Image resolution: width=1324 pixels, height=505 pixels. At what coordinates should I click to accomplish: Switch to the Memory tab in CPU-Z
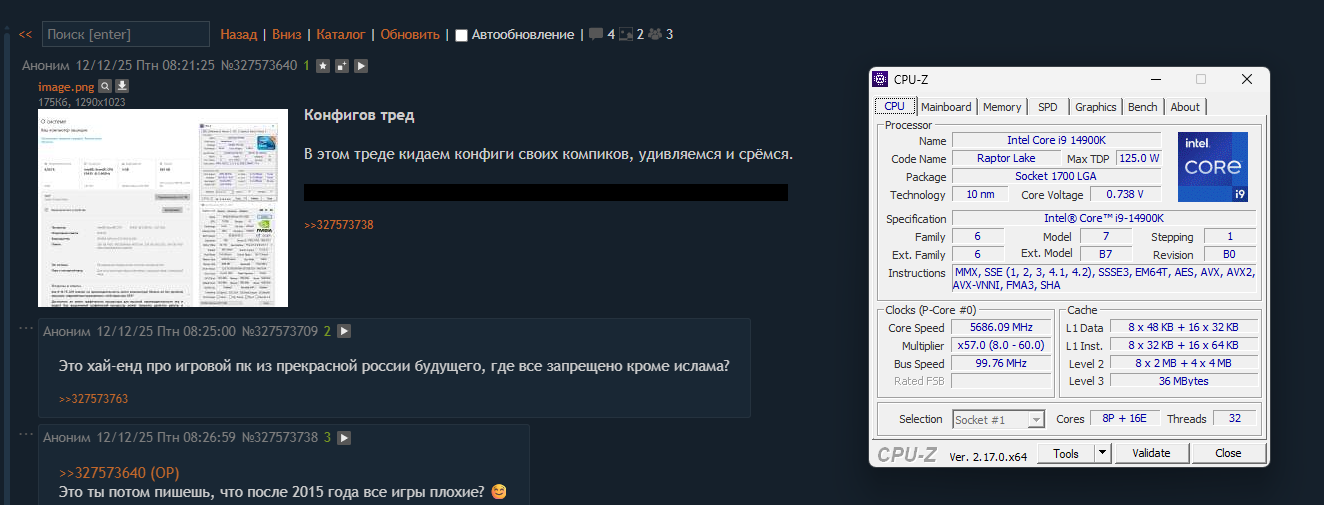click(x=1002, y=107)
